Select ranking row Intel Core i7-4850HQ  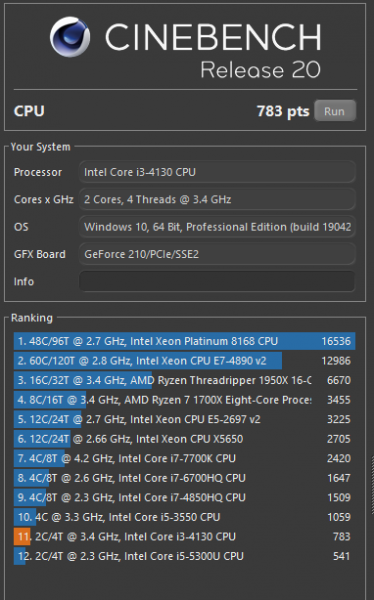coord(185,497)
